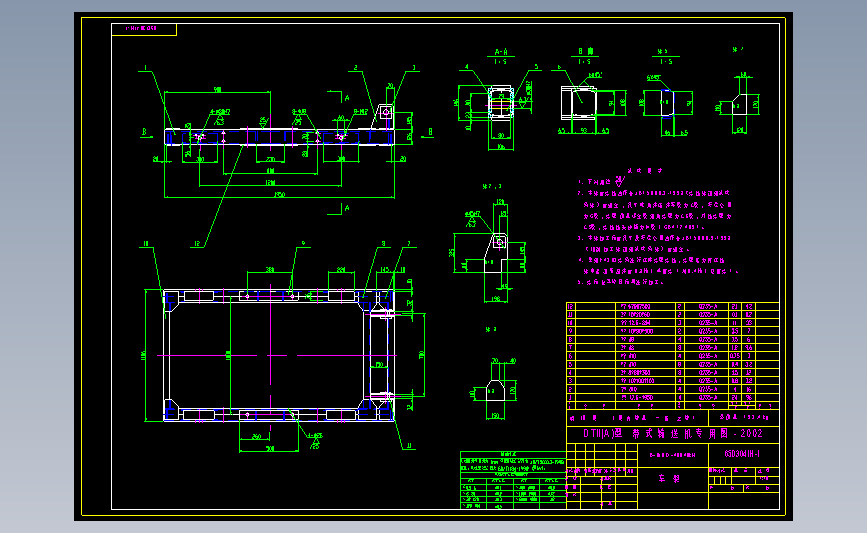The width and height of the screenshot is (867, 533).
Task: Click the yellow label box in the top-left corner
Action: click(144, 29)
